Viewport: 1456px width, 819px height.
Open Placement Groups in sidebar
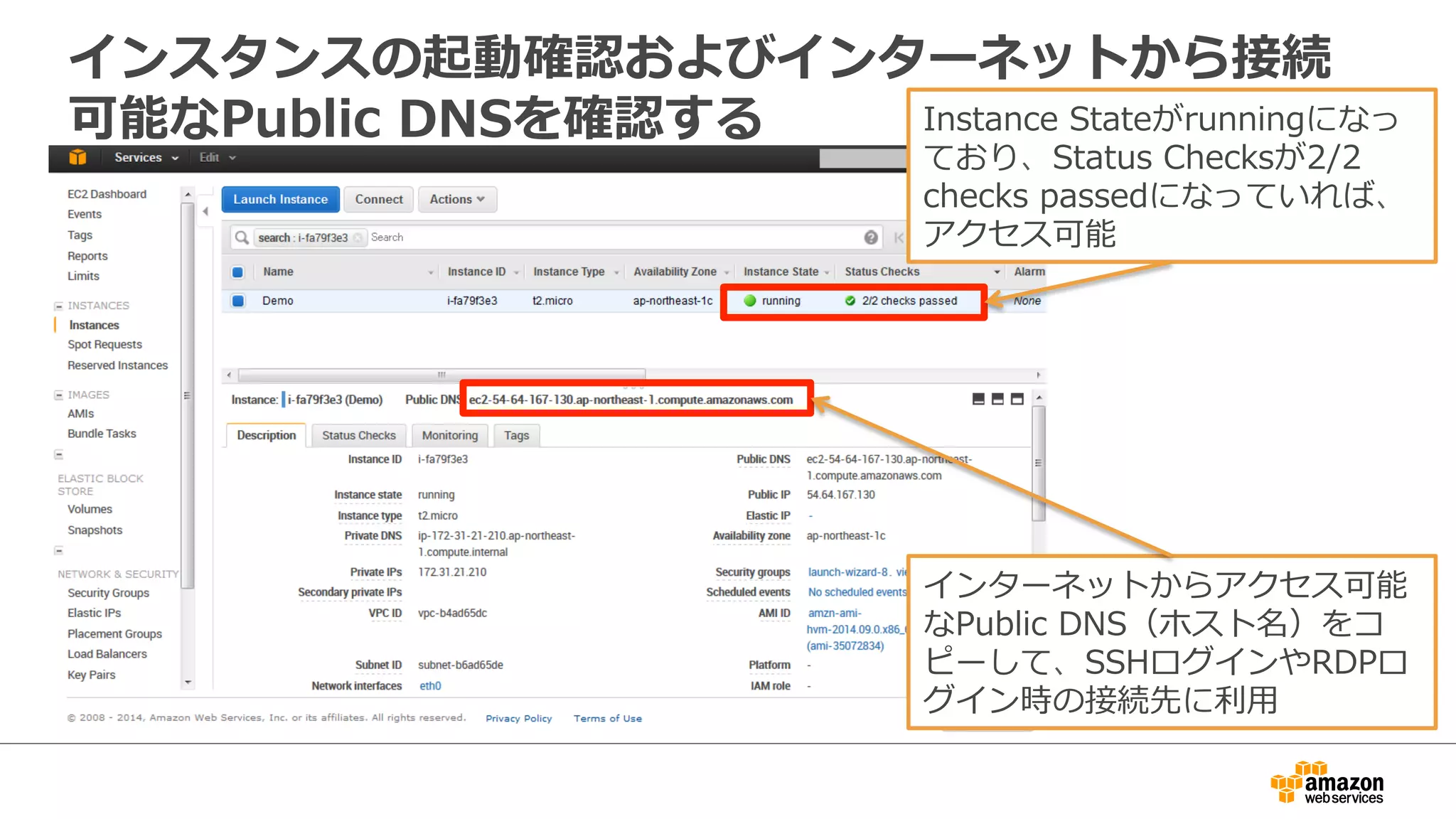[114, 634]
